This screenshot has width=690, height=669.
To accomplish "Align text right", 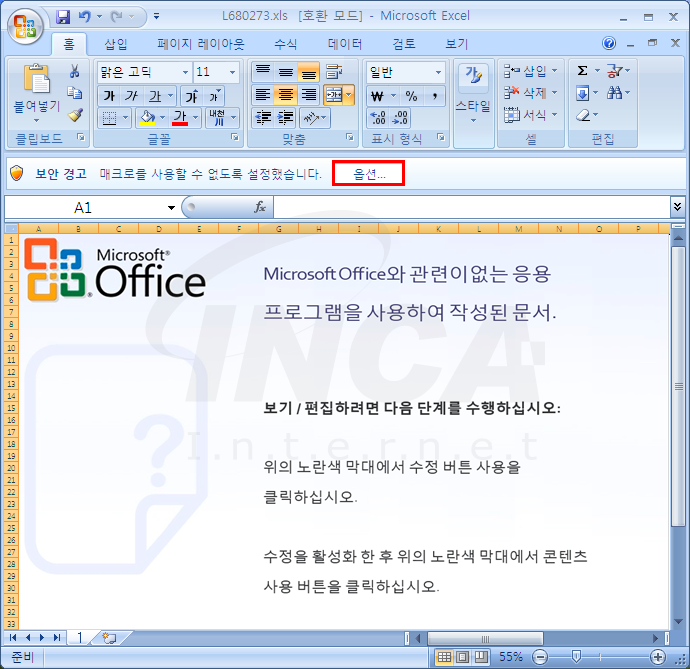I will click(308, 95).
